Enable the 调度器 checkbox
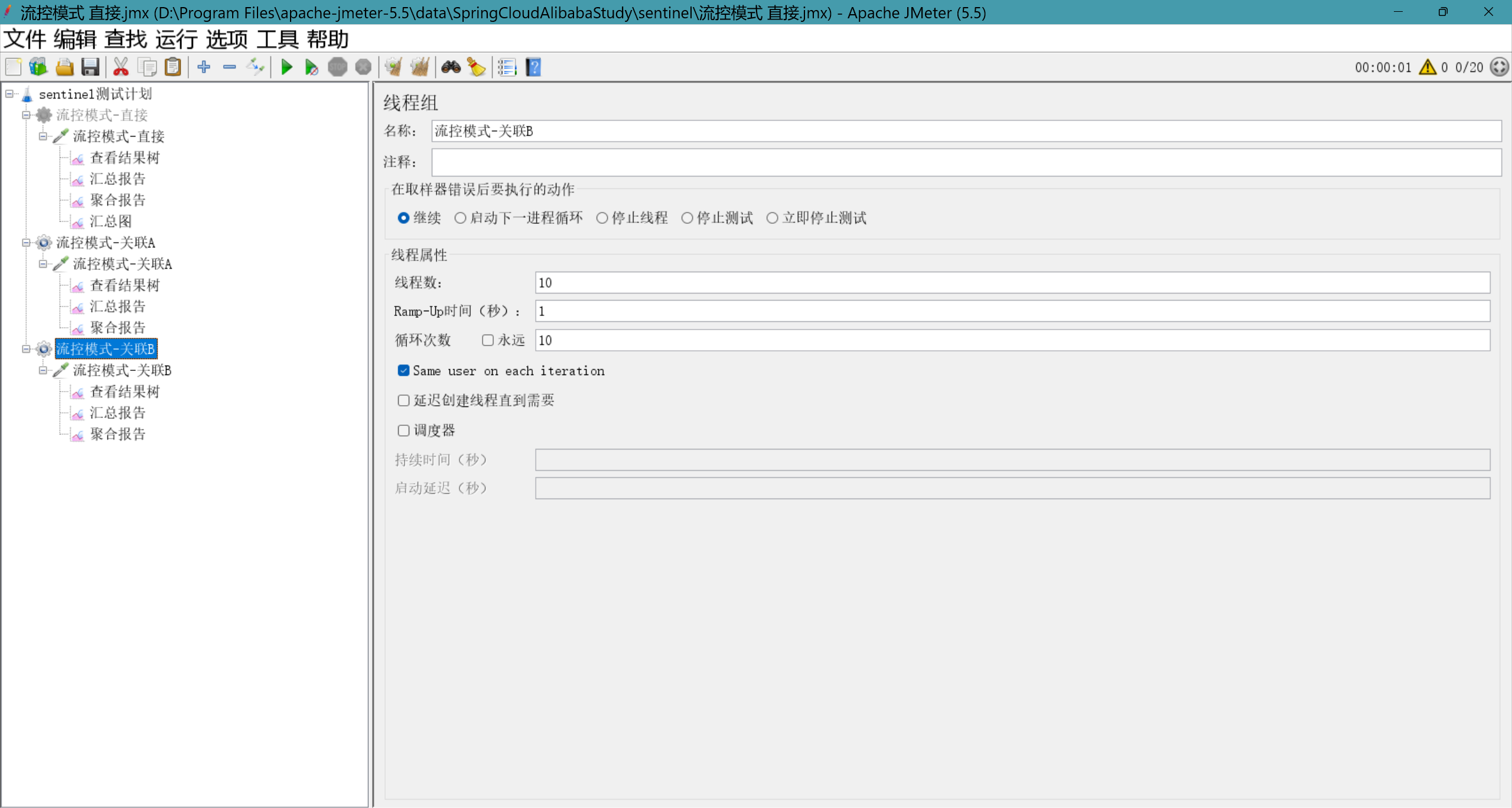 403,431
